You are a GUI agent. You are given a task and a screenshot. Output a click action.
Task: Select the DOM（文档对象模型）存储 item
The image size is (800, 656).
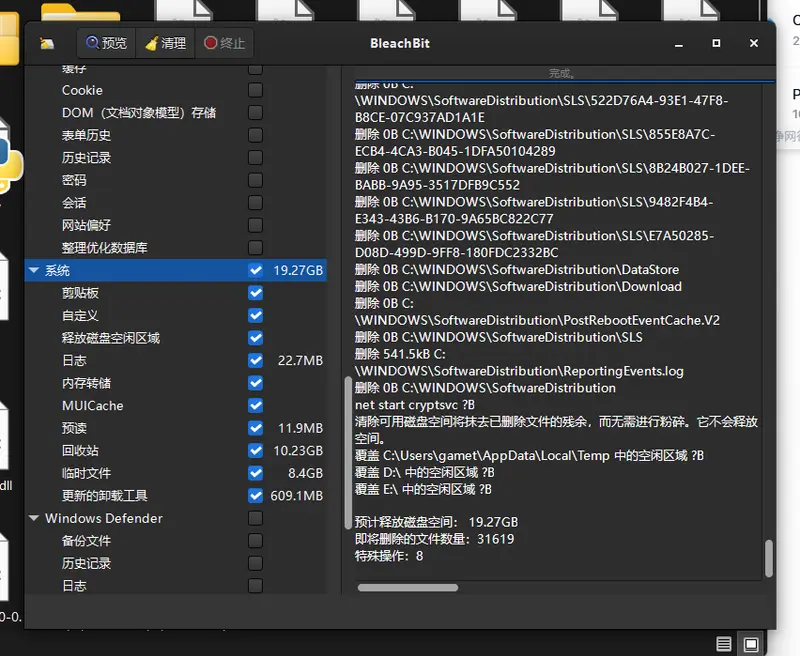pos(139,113)
